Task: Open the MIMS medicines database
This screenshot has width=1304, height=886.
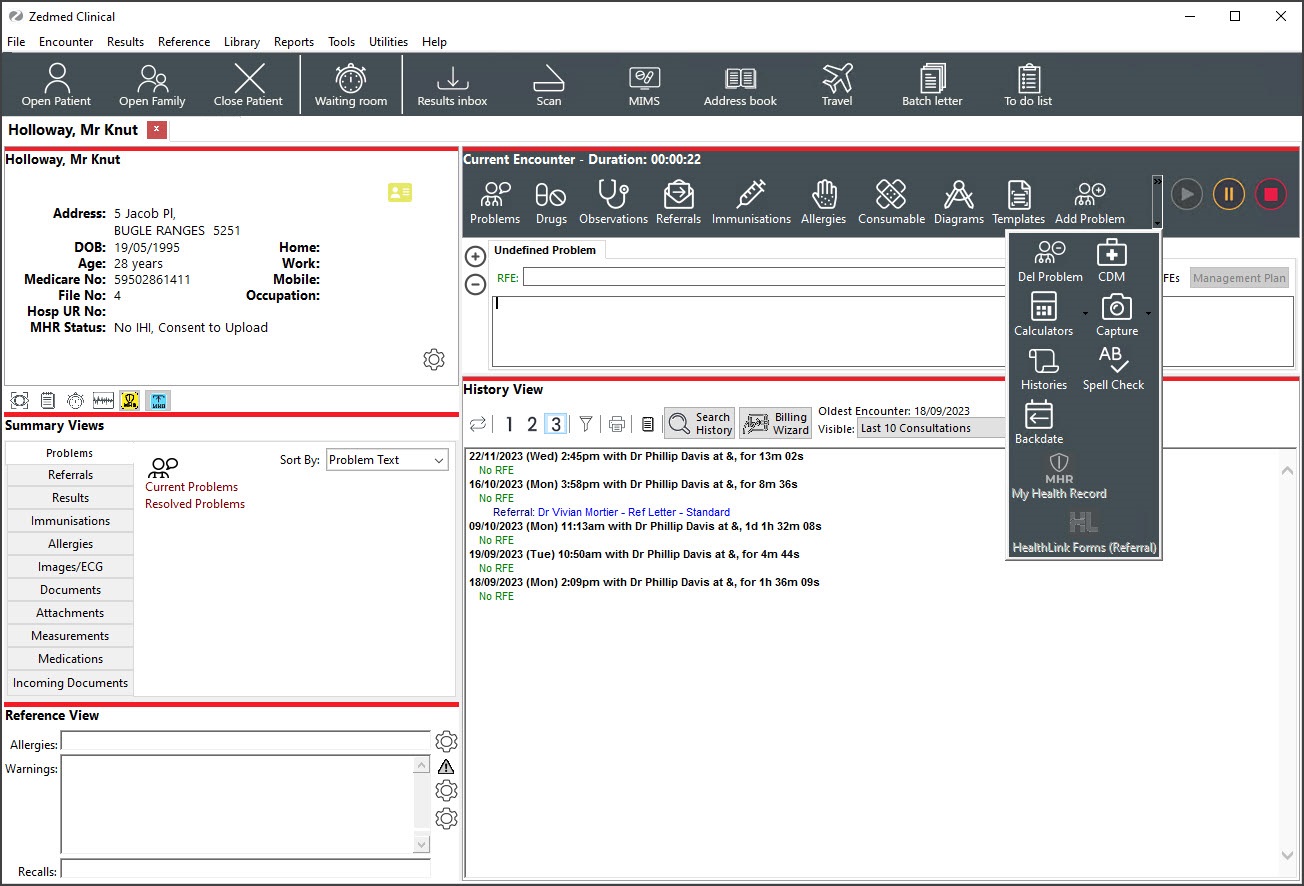Action: pyautogui.click(x=643, y=84)
